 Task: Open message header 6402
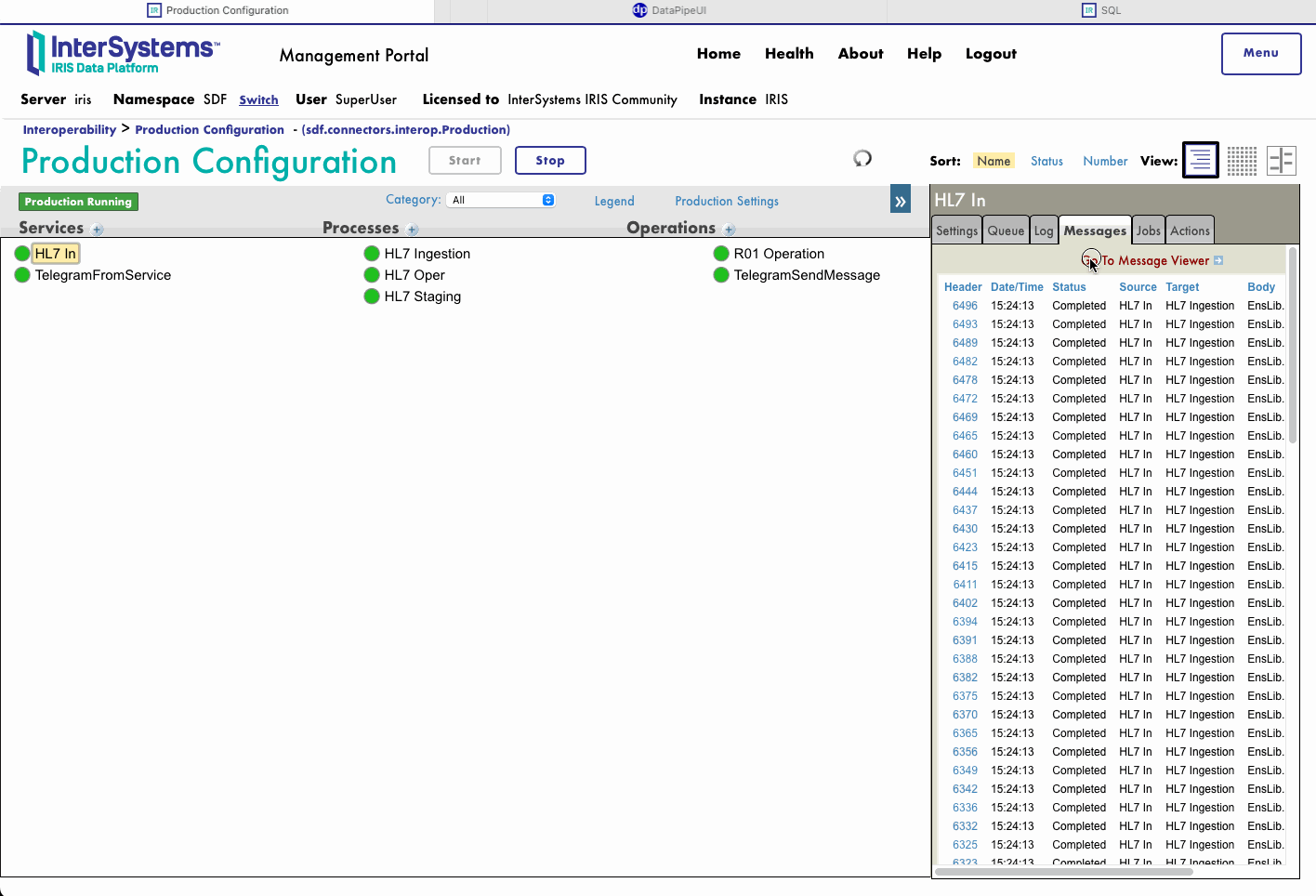[x=965, y=603]
